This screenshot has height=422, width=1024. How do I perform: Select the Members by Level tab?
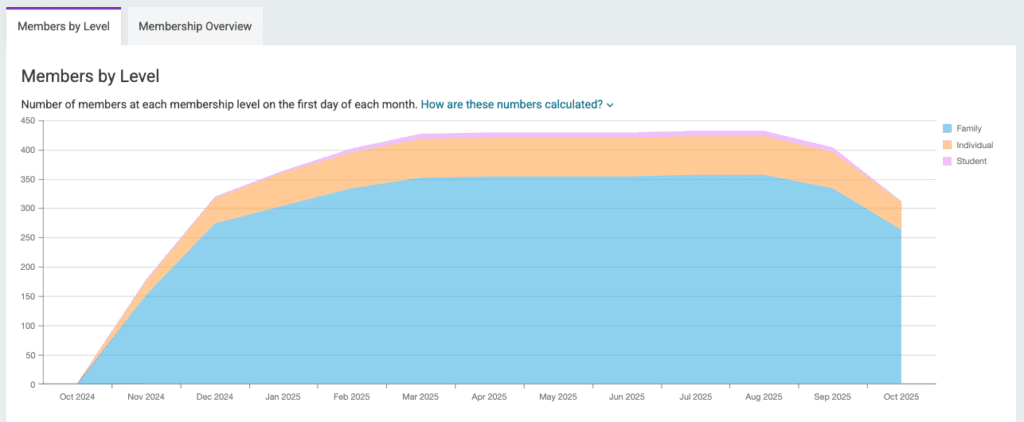(x=64, y=26)
